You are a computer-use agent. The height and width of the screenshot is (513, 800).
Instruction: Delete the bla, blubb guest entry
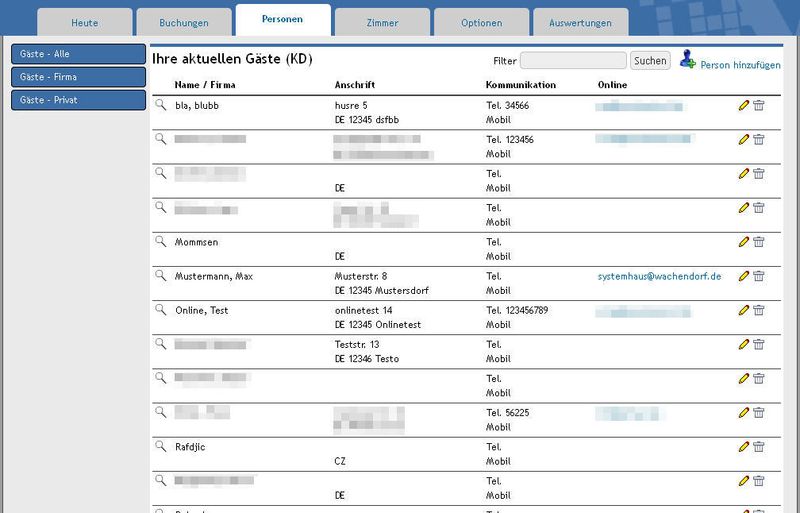point(759,105)
